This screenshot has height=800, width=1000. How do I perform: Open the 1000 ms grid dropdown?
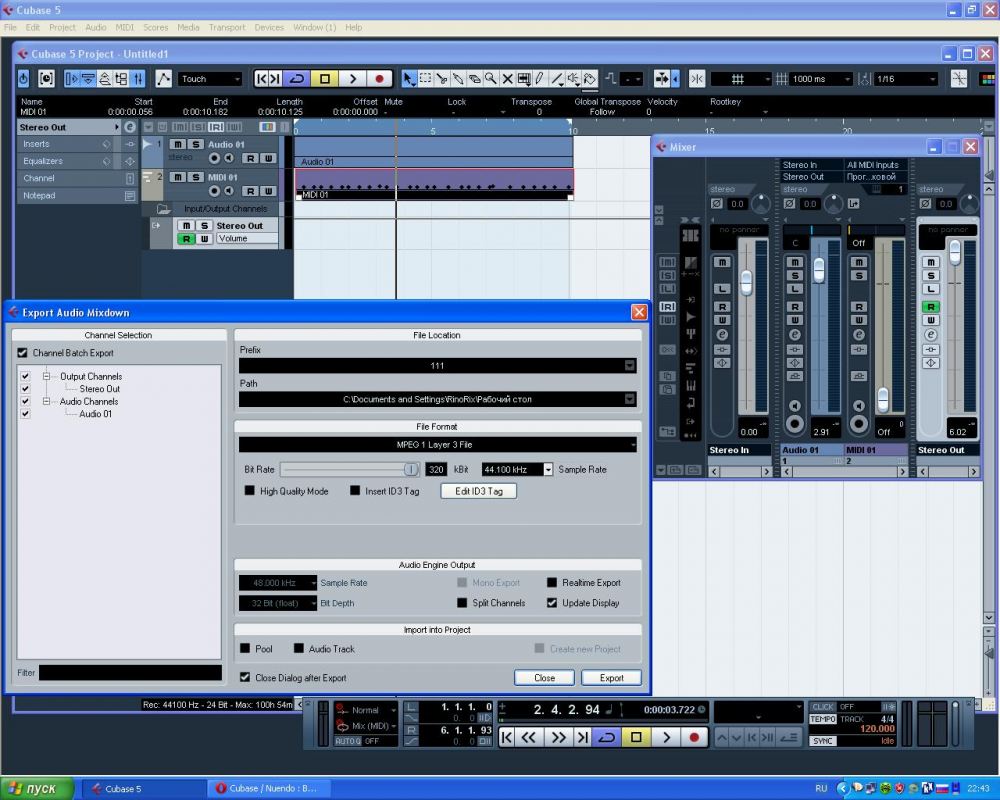pyautogui.click(x=820, y=79)
